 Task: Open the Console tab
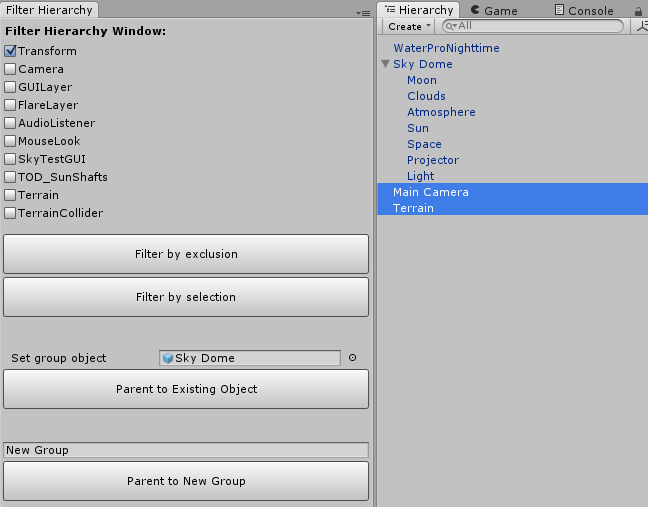584,11
